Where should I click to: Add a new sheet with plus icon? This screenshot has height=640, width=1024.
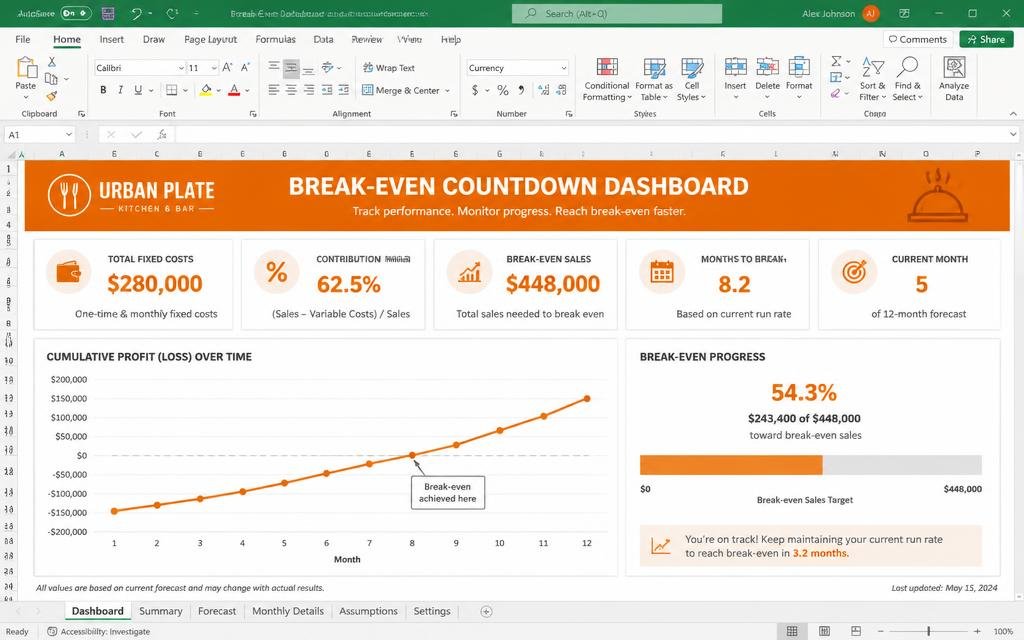coord(486,611)
